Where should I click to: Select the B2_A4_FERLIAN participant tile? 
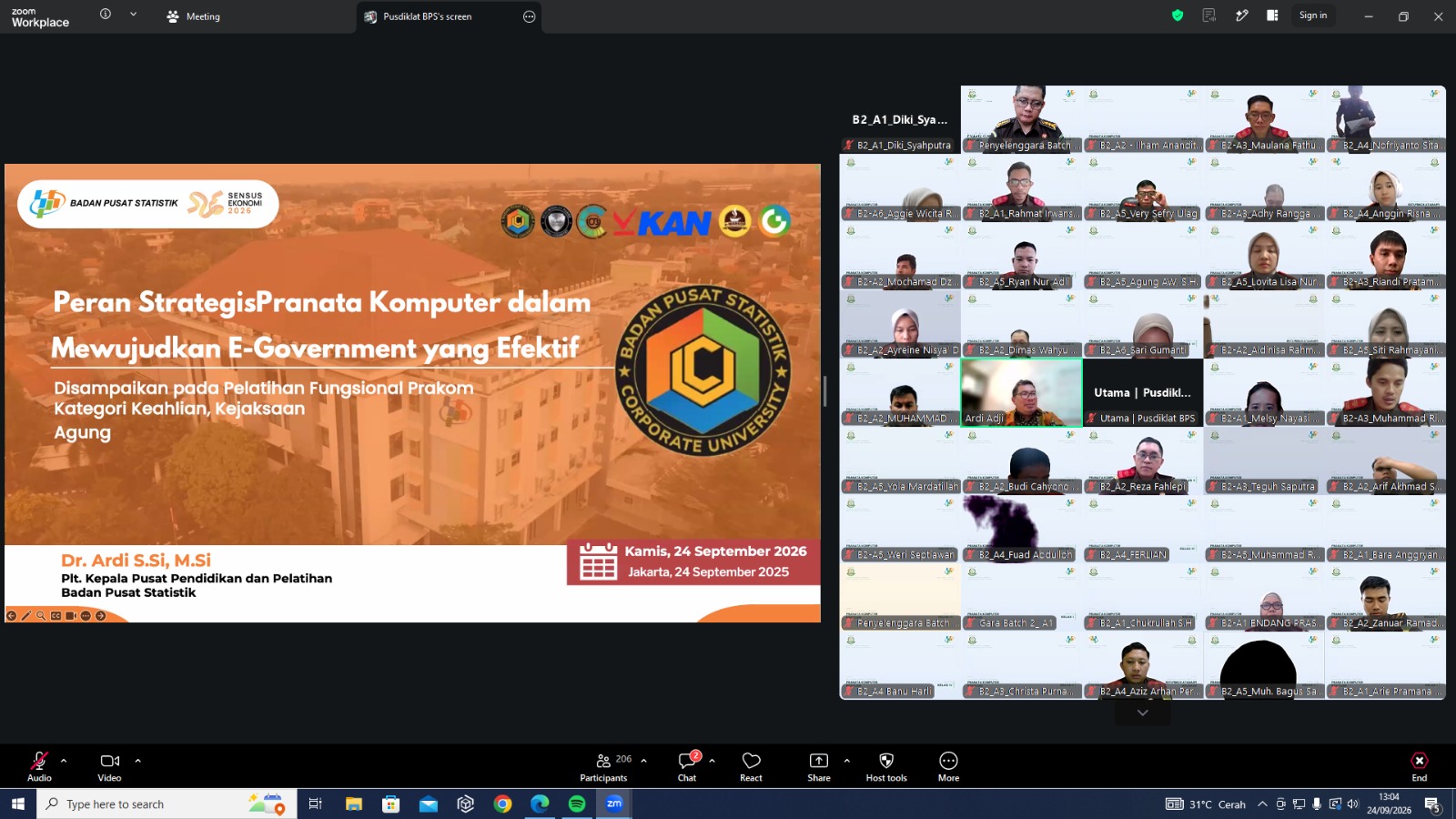(x=1143, y=529)
